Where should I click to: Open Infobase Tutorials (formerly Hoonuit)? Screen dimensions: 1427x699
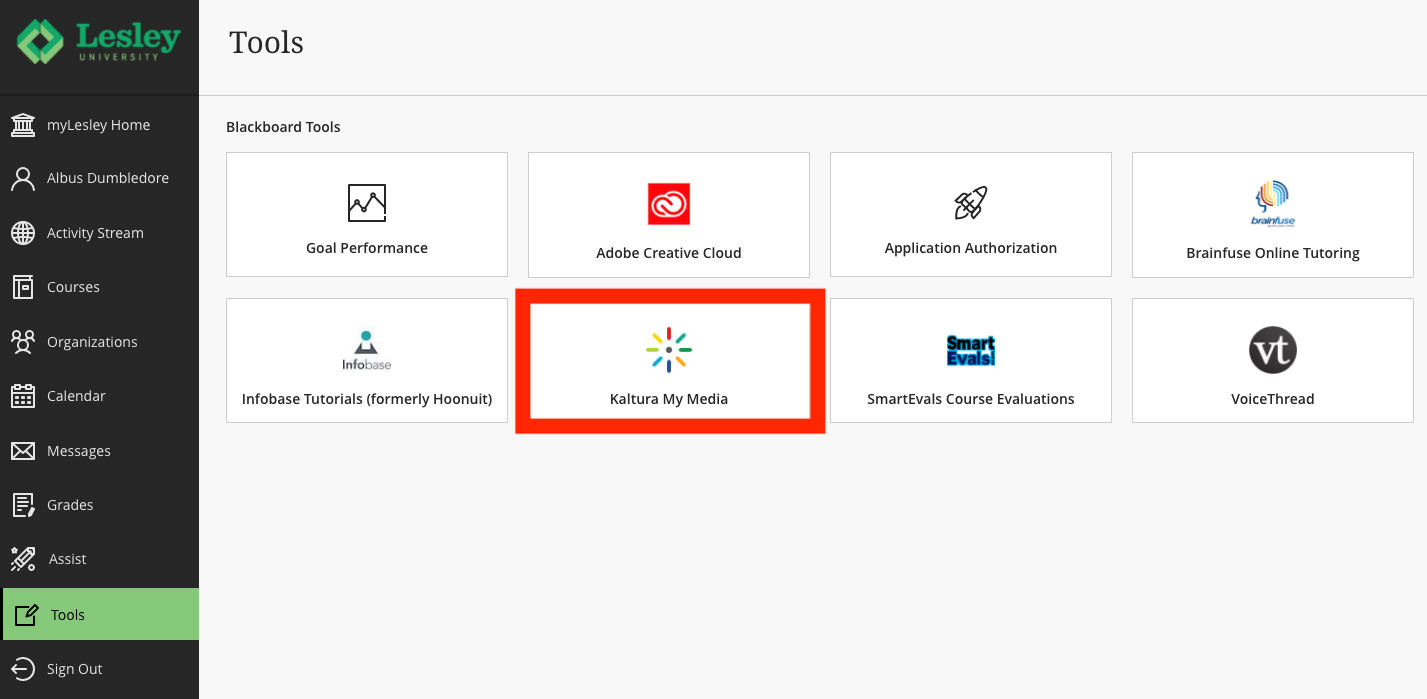(x=367, y=360)
